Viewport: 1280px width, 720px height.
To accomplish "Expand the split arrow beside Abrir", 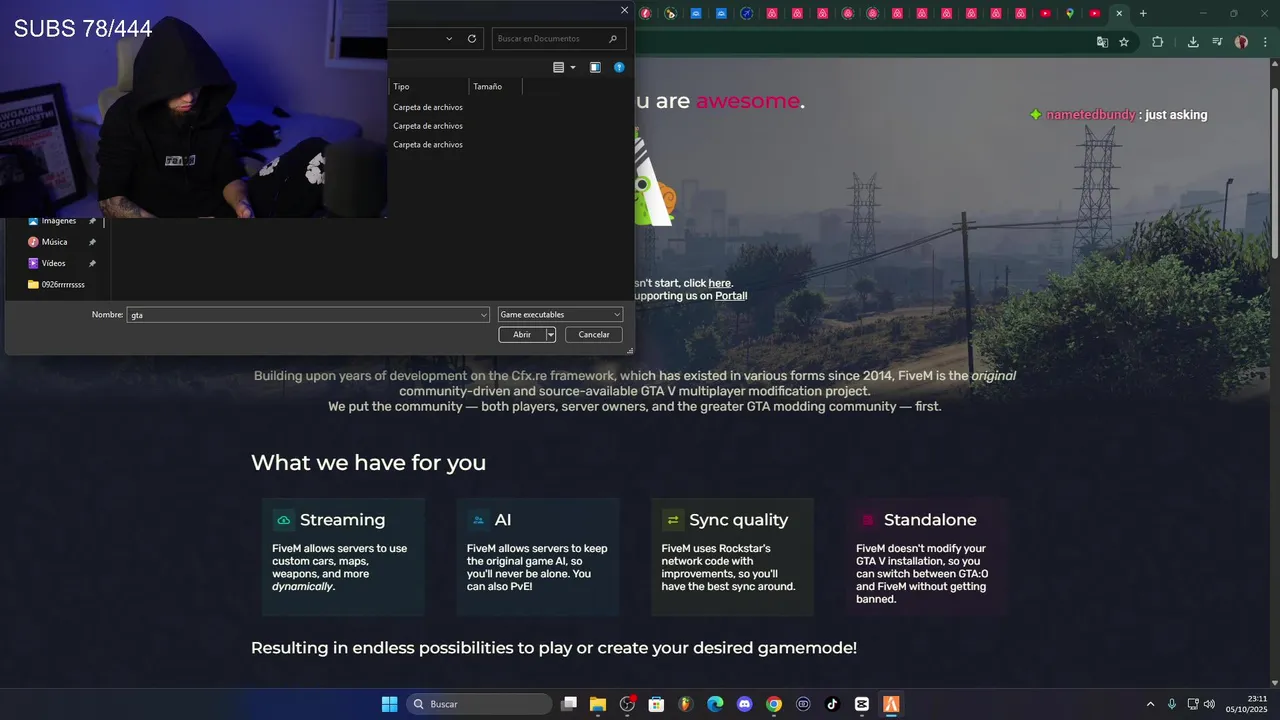I will [x=550, y=335].
